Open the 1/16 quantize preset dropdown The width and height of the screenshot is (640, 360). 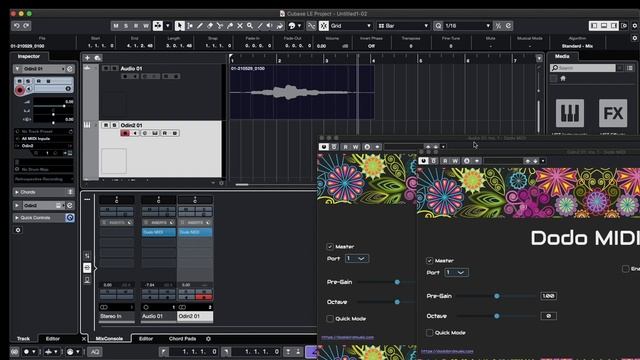(x=467, y=26)
